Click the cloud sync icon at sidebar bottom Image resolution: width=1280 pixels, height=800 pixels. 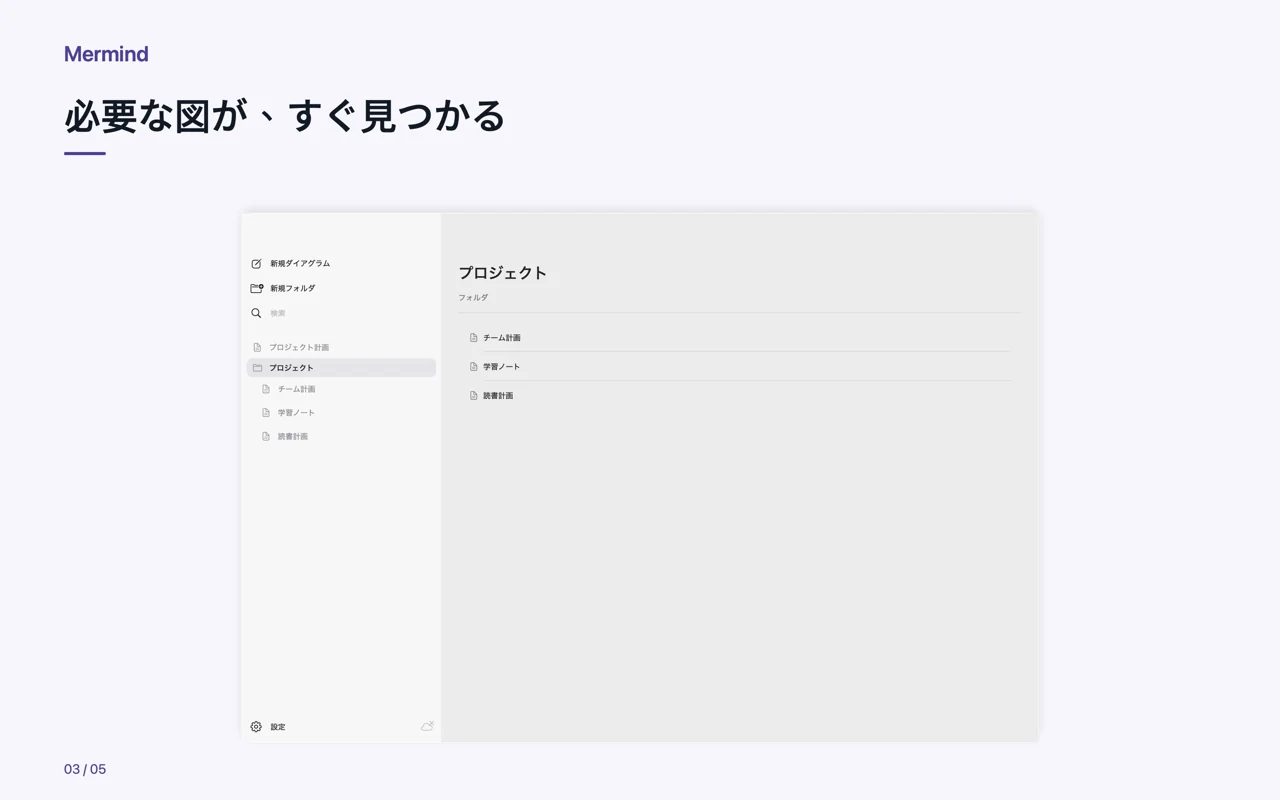[x=427, y=726]
